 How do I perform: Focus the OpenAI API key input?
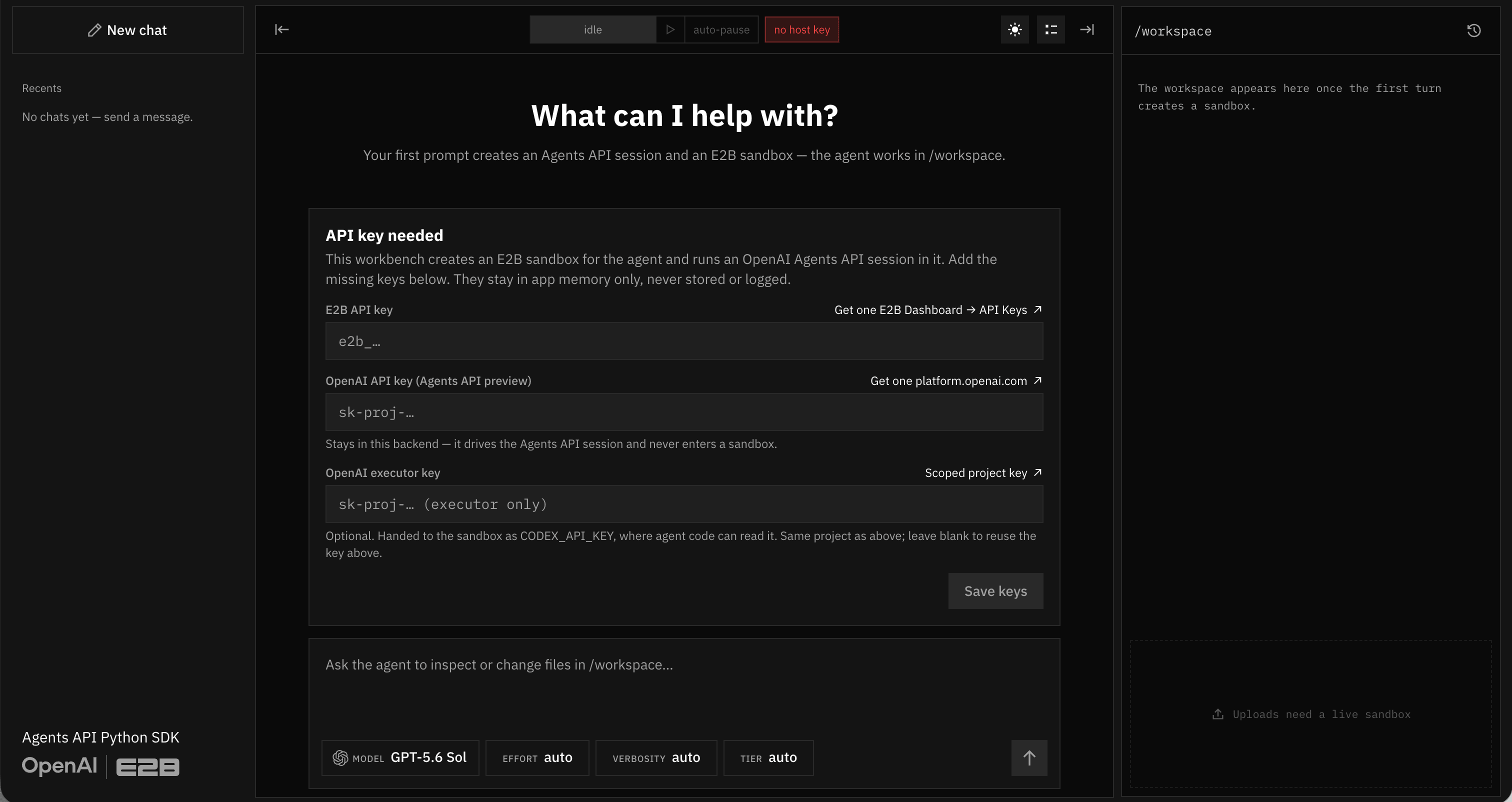pyautogui.click(x=684, y=412)
